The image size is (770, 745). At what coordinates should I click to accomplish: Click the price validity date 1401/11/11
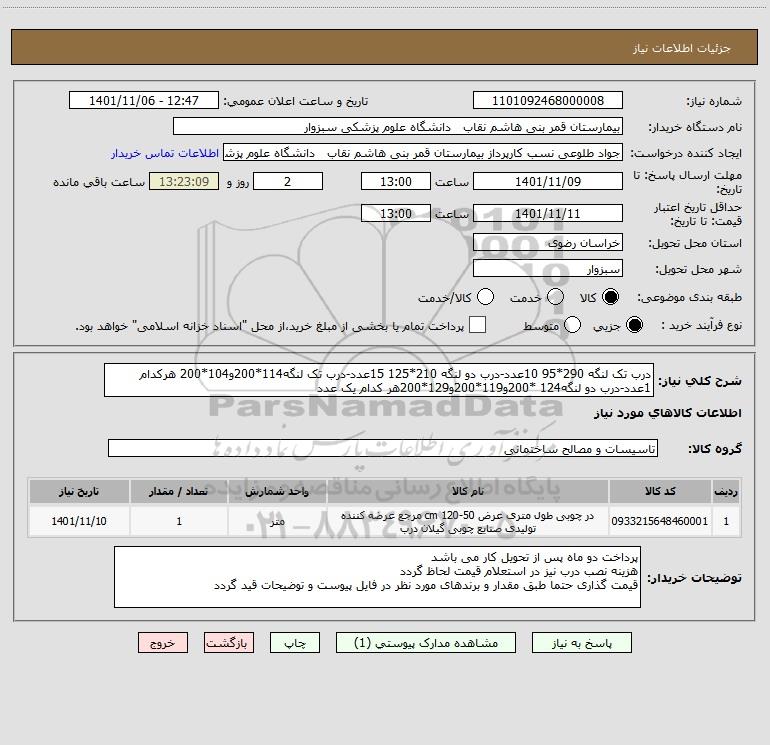(548, 213)
